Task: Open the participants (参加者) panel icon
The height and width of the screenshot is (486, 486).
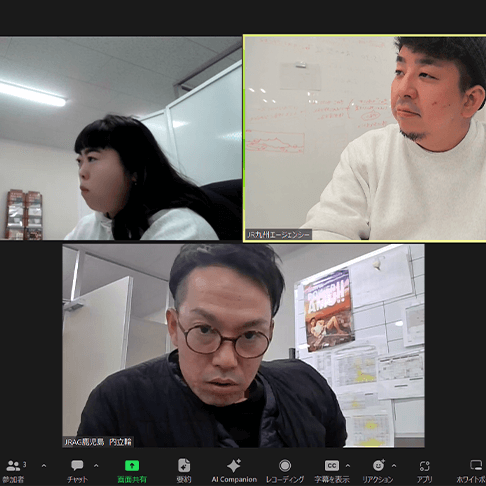Action: click(13, 466)
